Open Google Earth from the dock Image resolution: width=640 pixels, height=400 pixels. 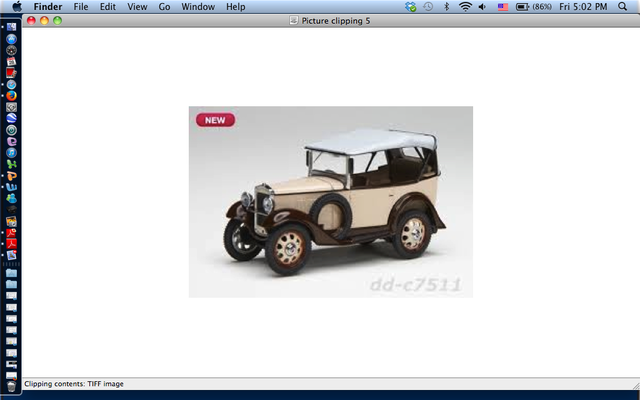[11, 118]
